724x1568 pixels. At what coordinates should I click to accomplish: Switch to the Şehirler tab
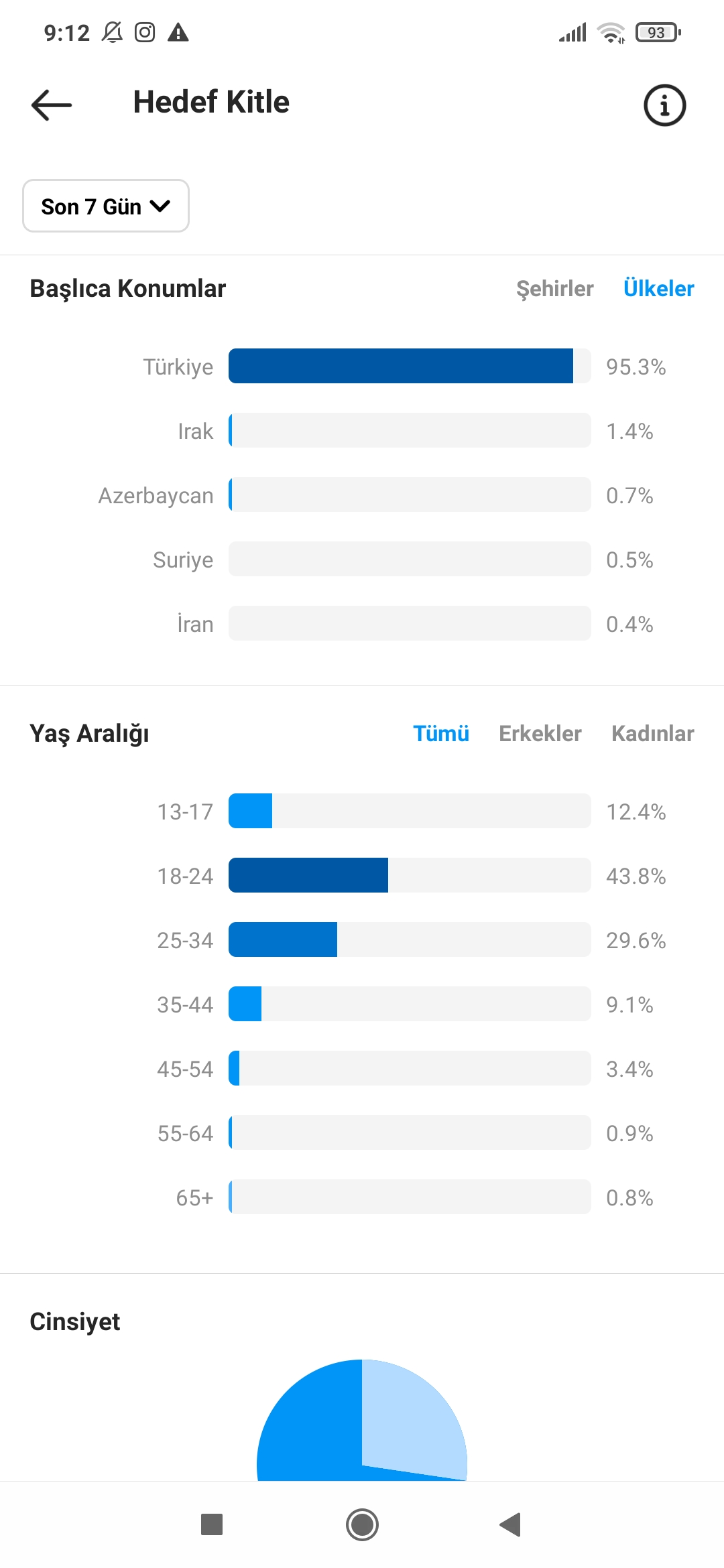click(554, 289)
